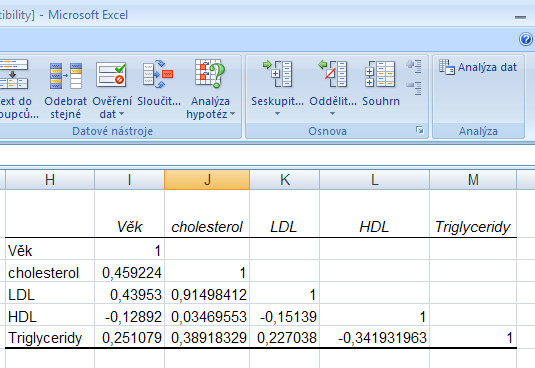The image size is (535, 368).
Task: Expand the Analýza hypotéz dropdown arrow
Action: coord(232,114)
